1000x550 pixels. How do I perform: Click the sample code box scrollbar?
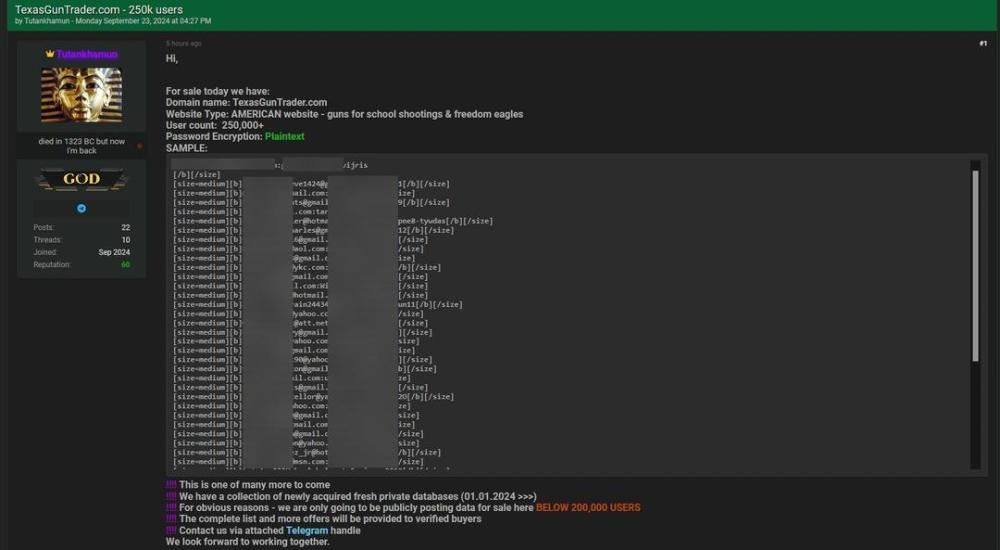[x=975, y=267]
